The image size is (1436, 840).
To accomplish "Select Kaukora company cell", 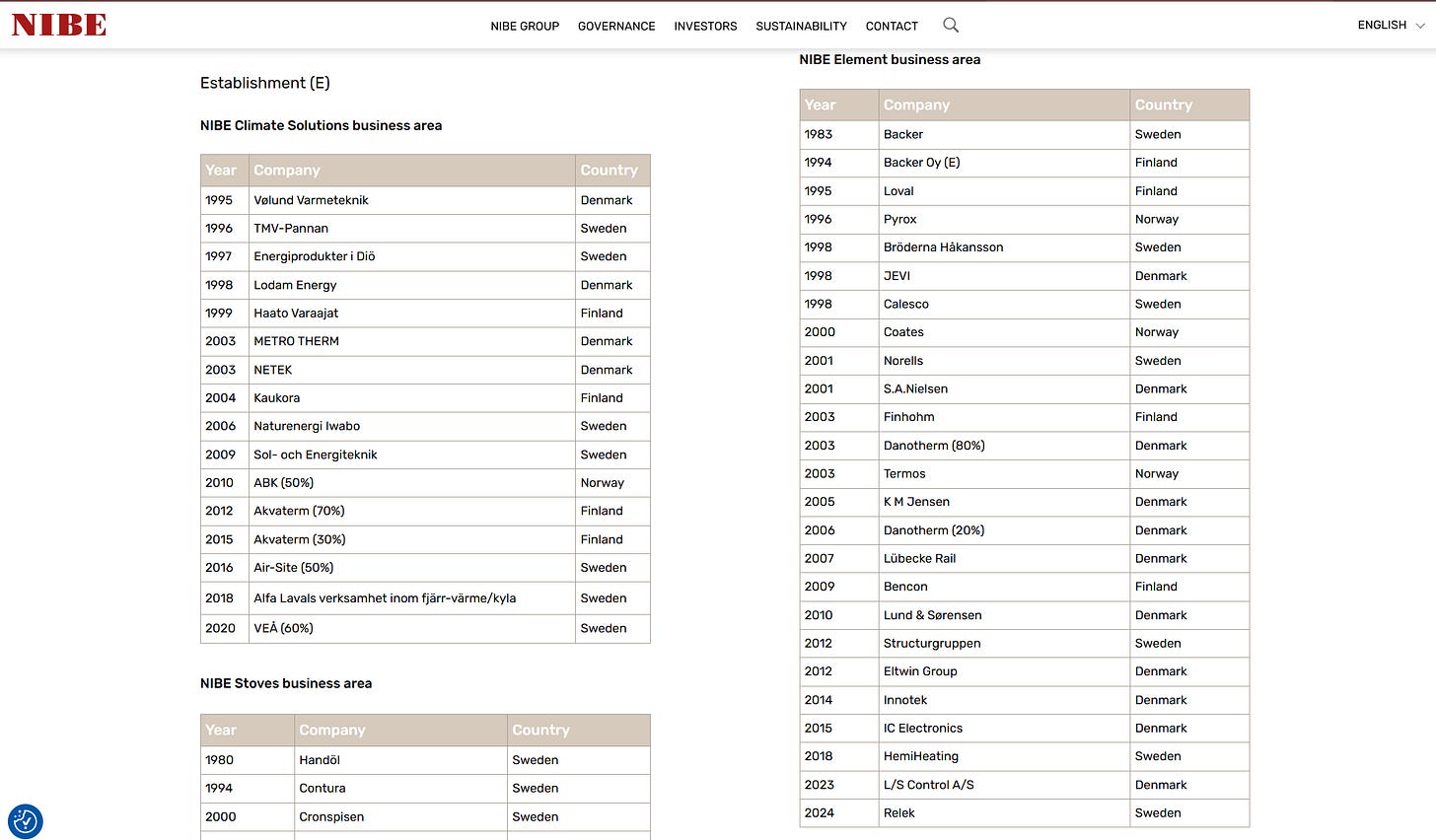I will coord(411,397).
